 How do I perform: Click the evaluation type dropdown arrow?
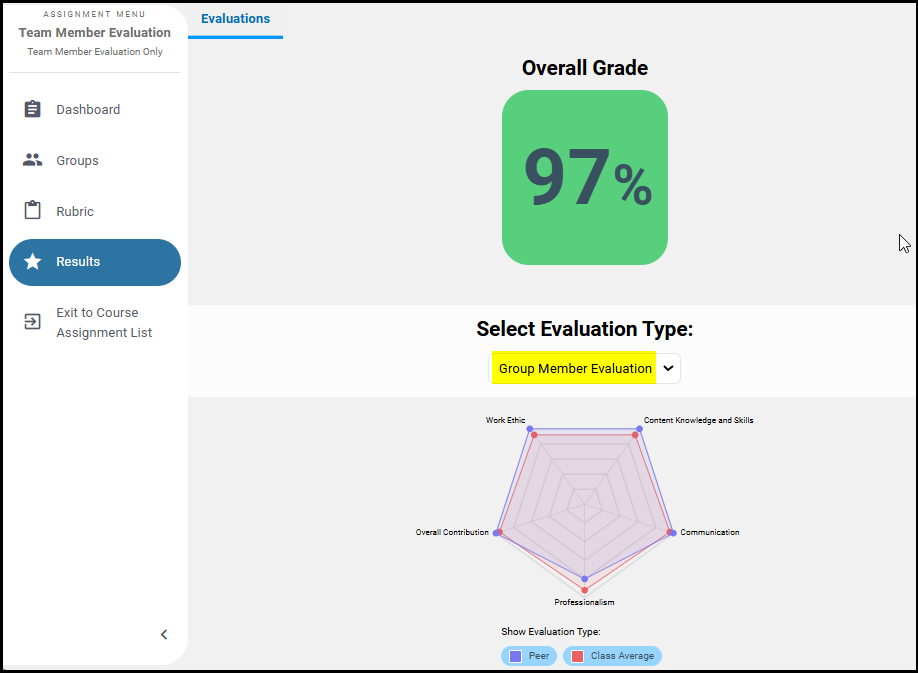(x=669, y=368)
